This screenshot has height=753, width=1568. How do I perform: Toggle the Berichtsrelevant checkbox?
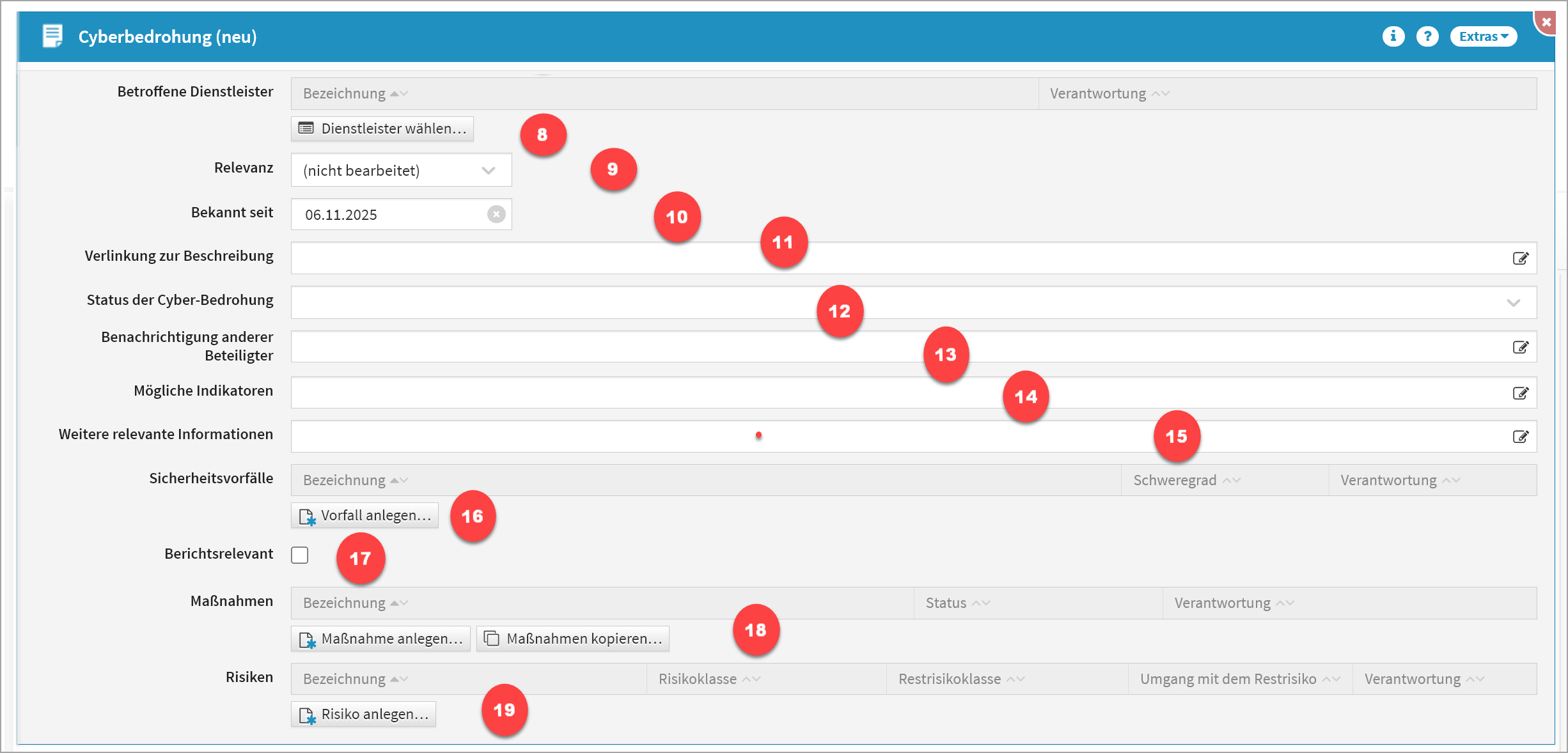pyautogui.click(x=300, y=555)
